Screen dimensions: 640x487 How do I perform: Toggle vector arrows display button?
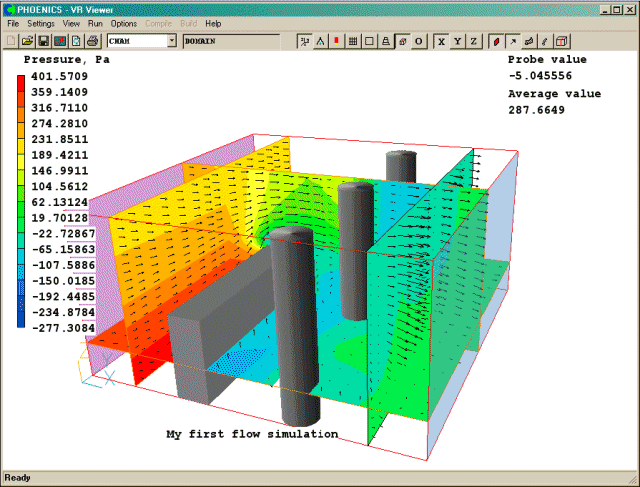pos(510,41)
